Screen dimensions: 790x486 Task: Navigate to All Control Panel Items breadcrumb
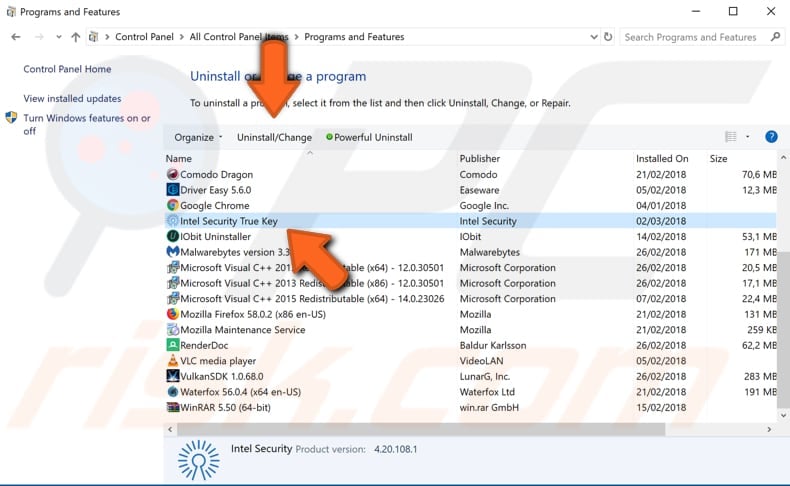click(x=239, y=37)
